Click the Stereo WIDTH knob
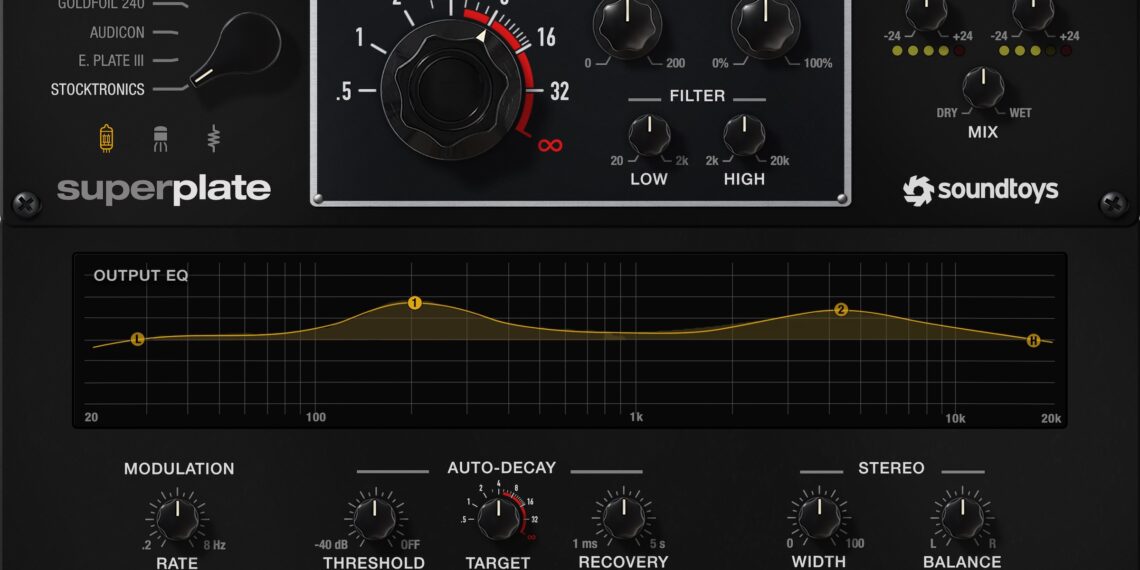Screen dimensions: 1140x570 pyautogui.click(x=819, y=518)
